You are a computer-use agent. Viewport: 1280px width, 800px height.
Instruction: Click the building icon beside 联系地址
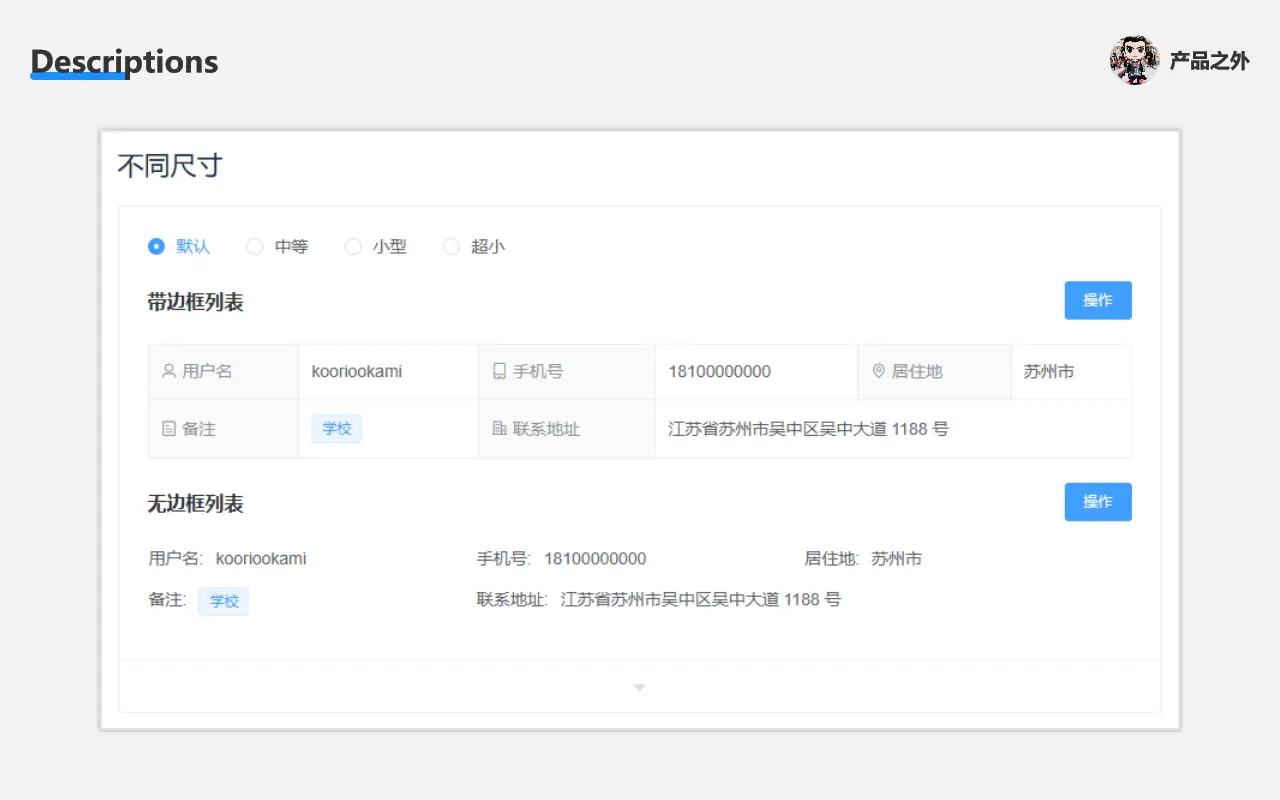[499, 429]
